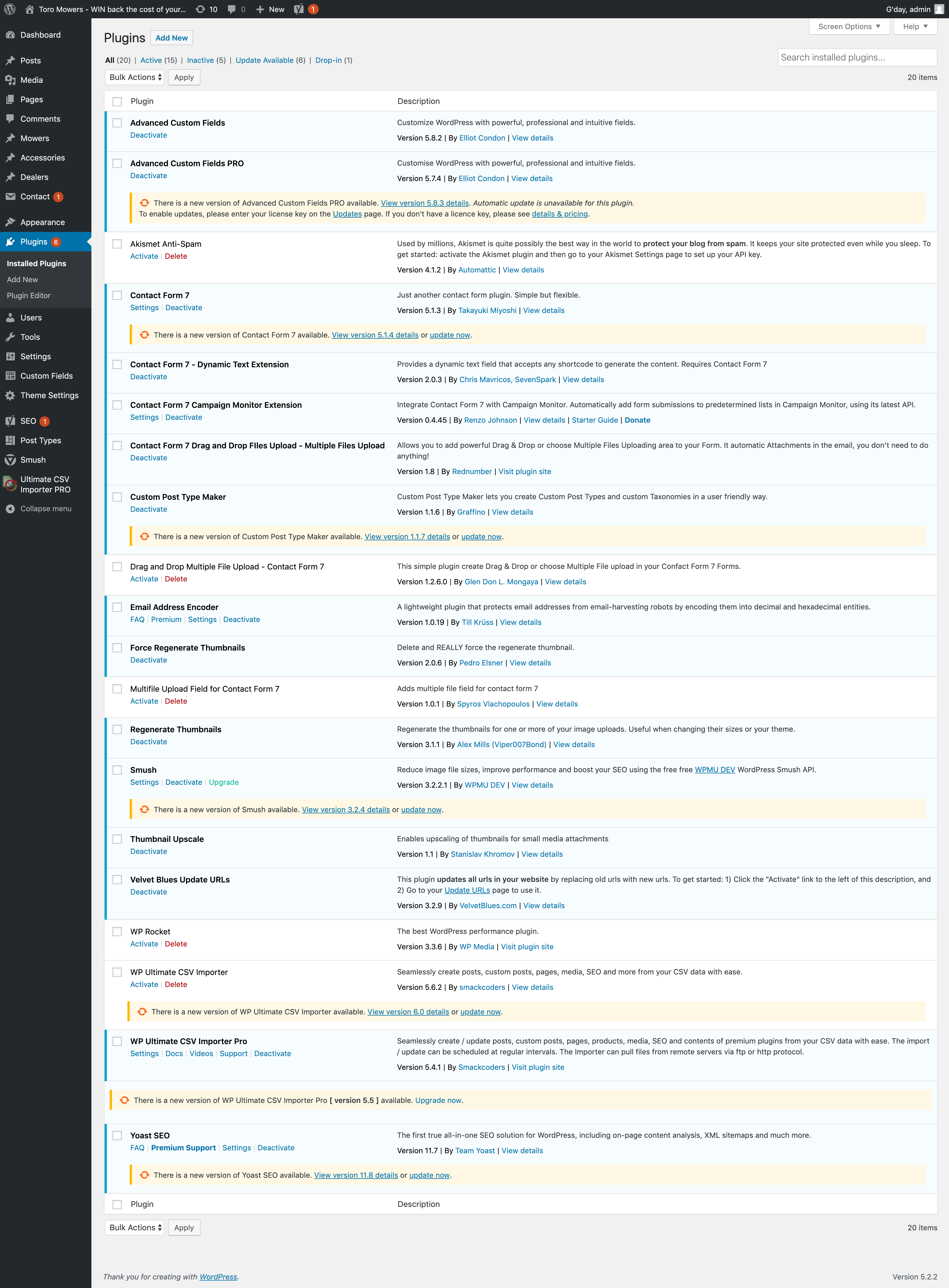Click Upgrade now for CSV Importer Pro

[x=438, y=1100]
